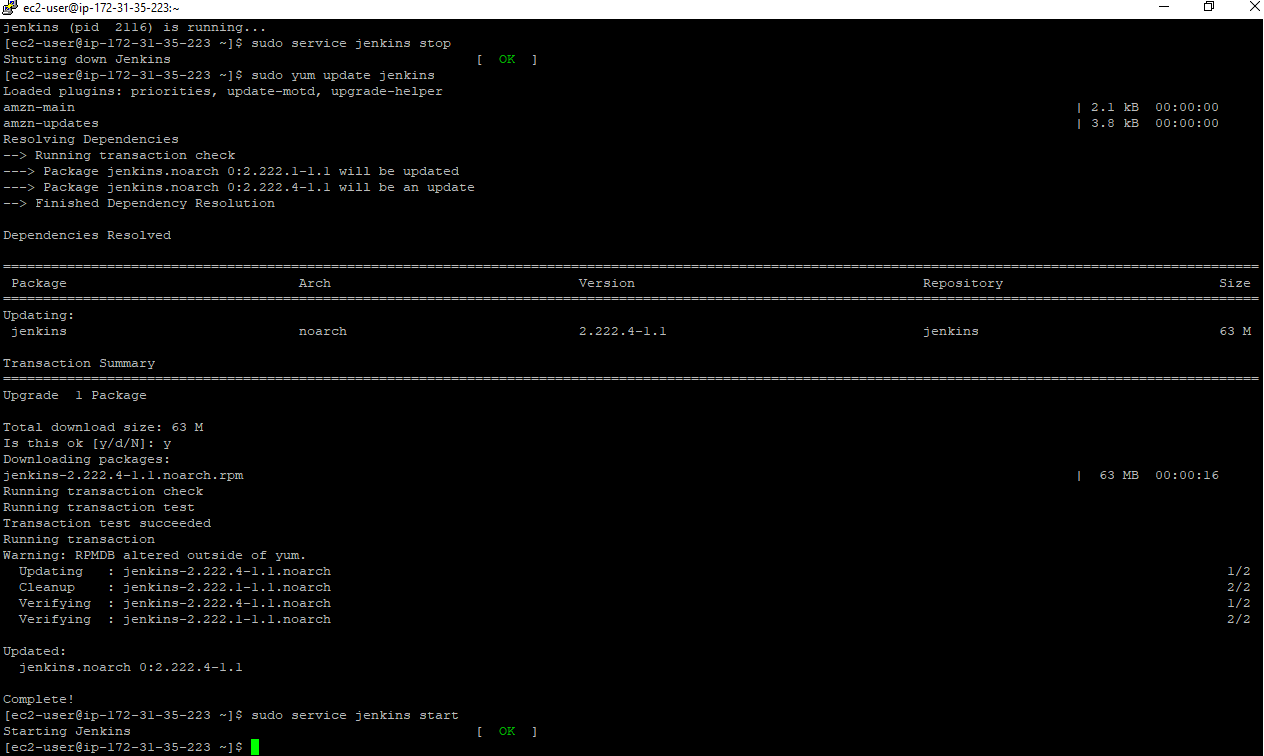The image size is (1264, 756).
Task: Click the noarch value in the table row
Action: (323, 332)
